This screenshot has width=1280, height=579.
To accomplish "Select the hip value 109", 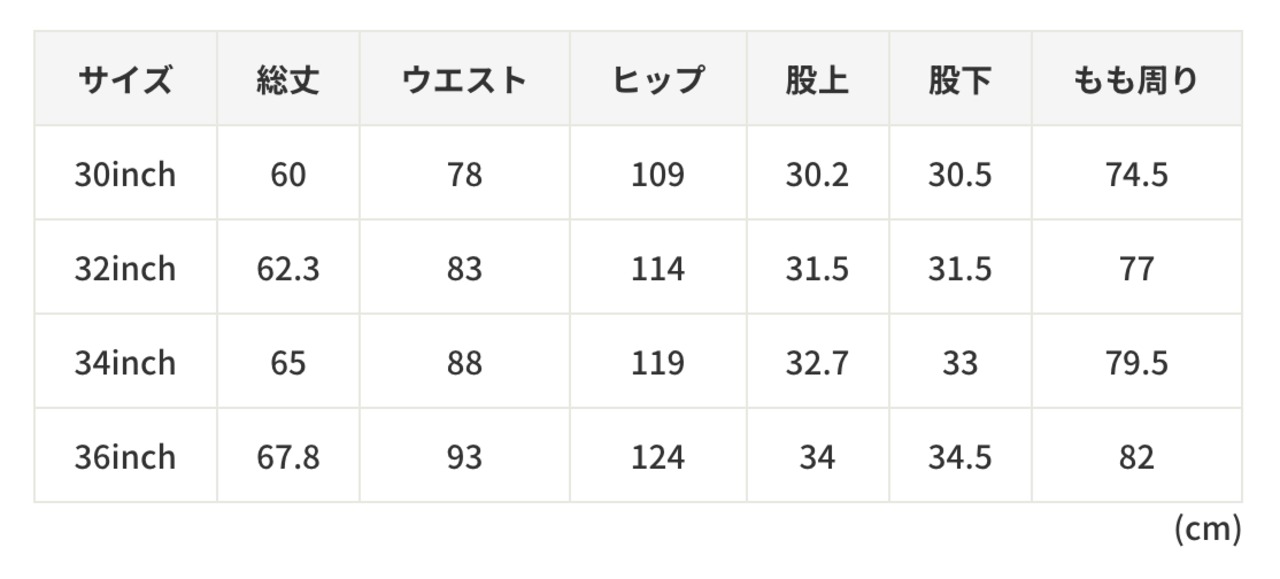I will point(658,175).
